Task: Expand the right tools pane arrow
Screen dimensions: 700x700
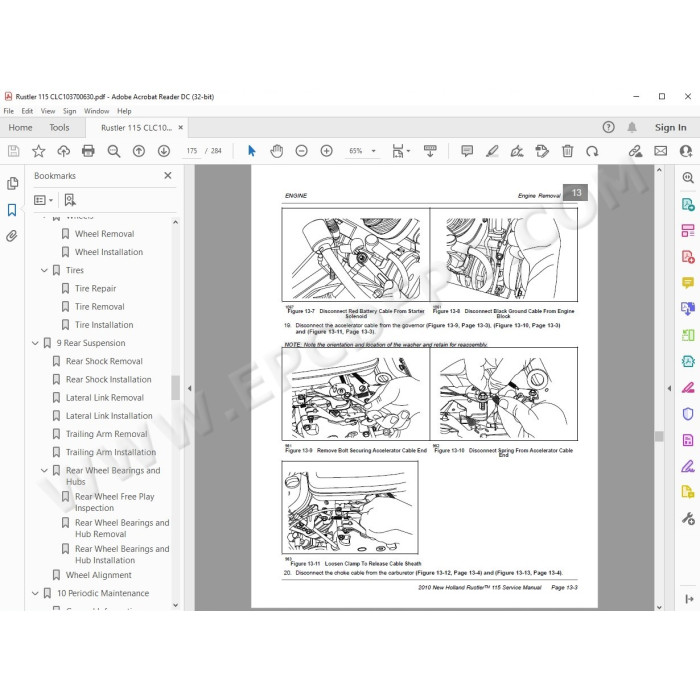Action: click(669, 388)
